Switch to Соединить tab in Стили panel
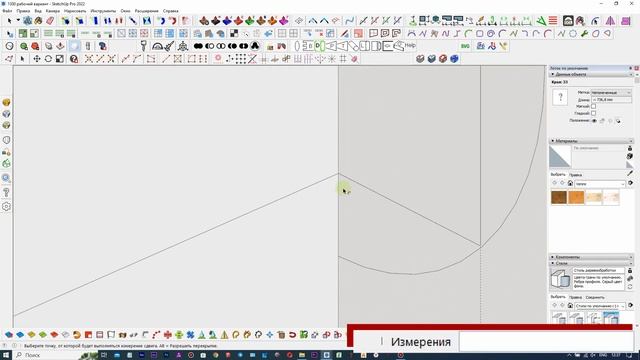This screenshot has height=360, width=640. tap(595, 298)
